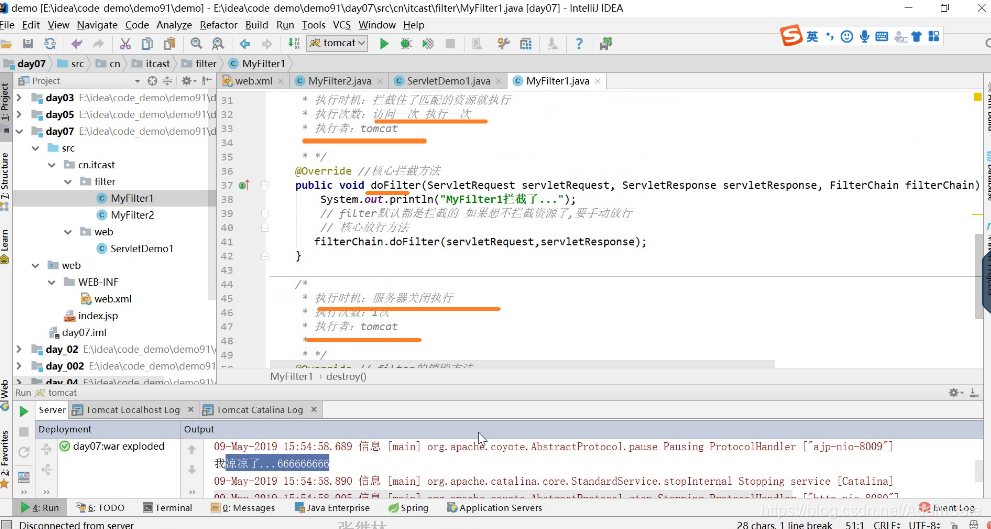Open the tomcat run configuration dropdown
Image resolution: width=991 pixels, height=529 pixels.
pos(337,43)
